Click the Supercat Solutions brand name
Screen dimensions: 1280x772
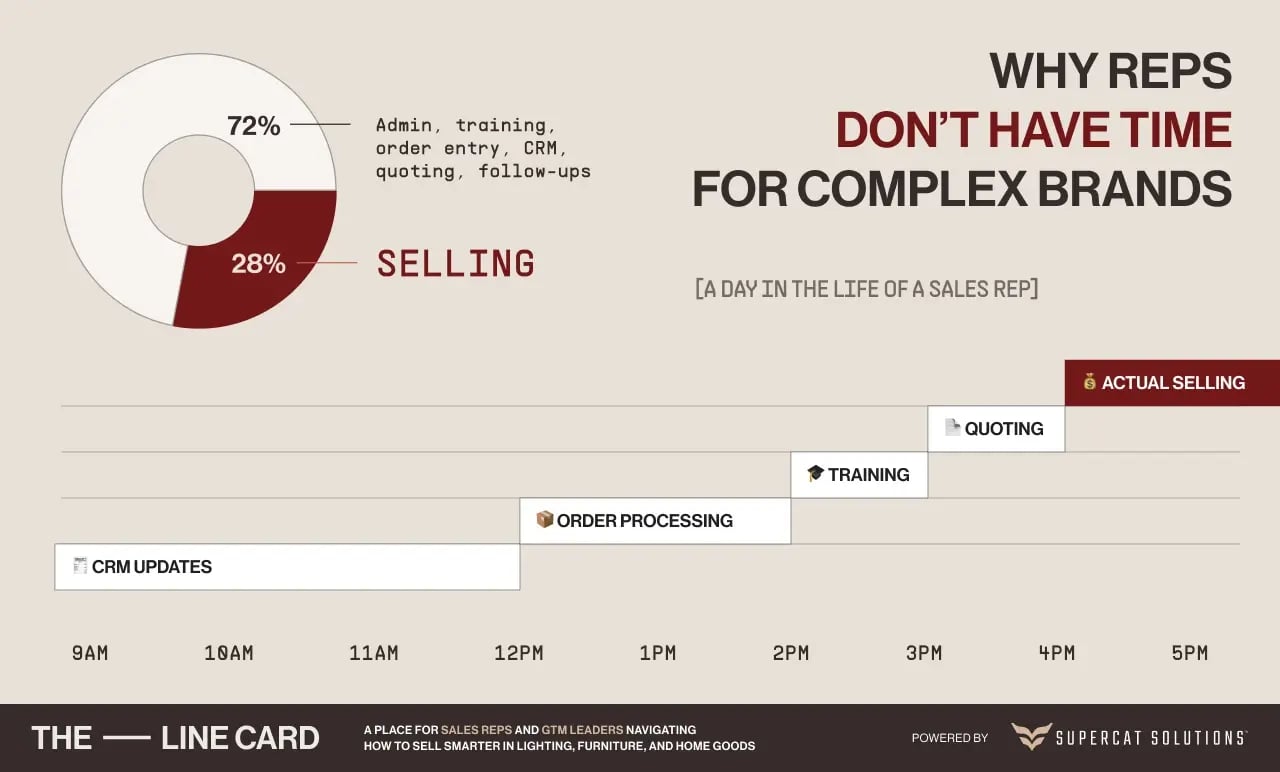tap(1151, 738)
